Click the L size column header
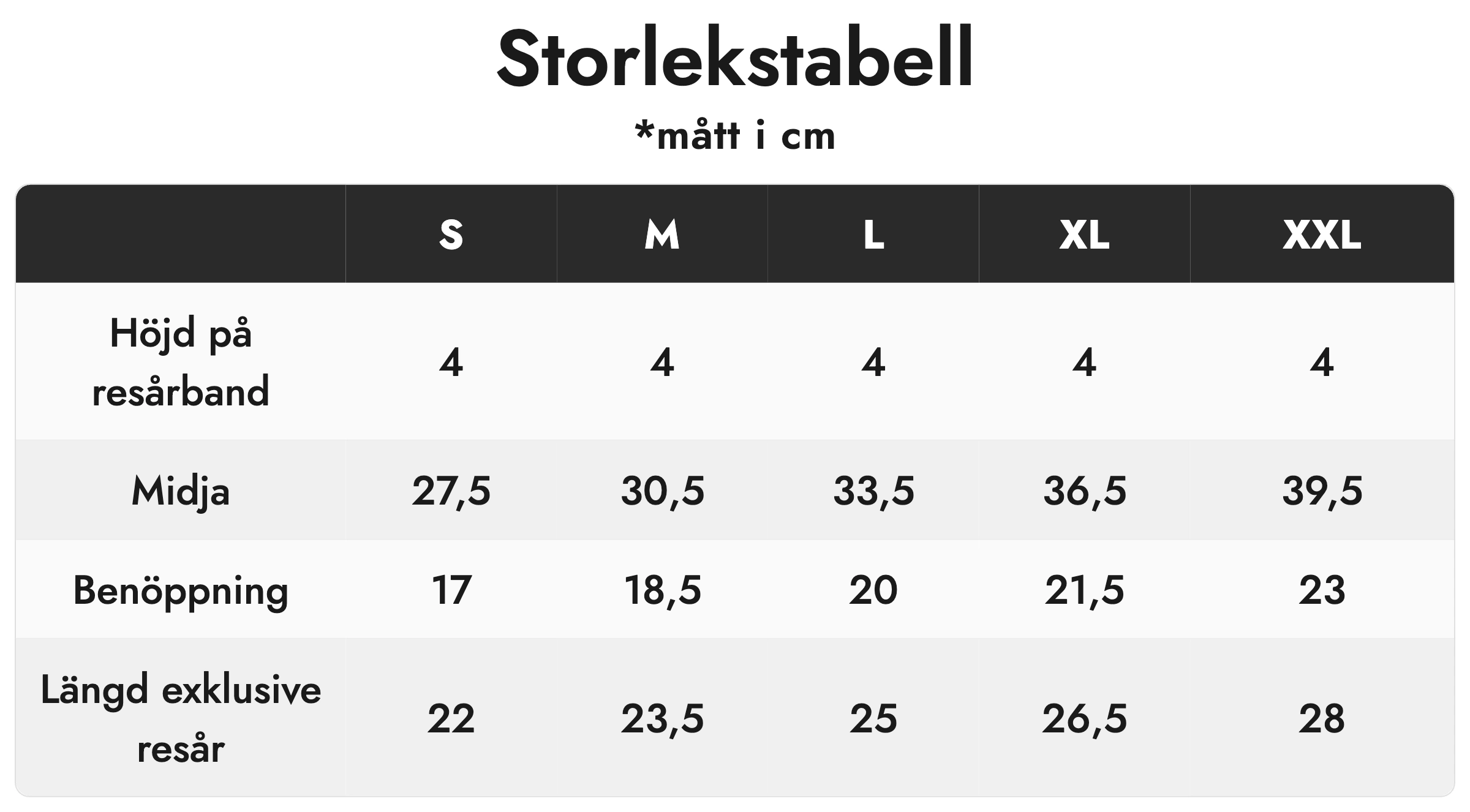The height and width of the screenshot is (812, 1470). [873, 235]
